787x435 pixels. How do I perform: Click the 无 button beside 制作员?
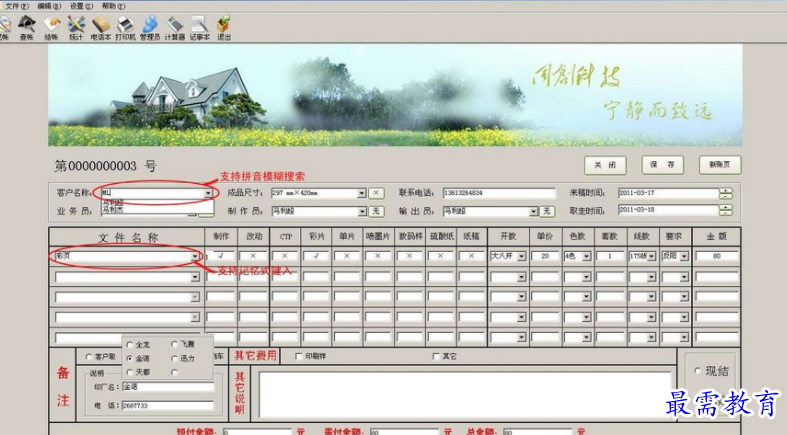tap(376, 212)
